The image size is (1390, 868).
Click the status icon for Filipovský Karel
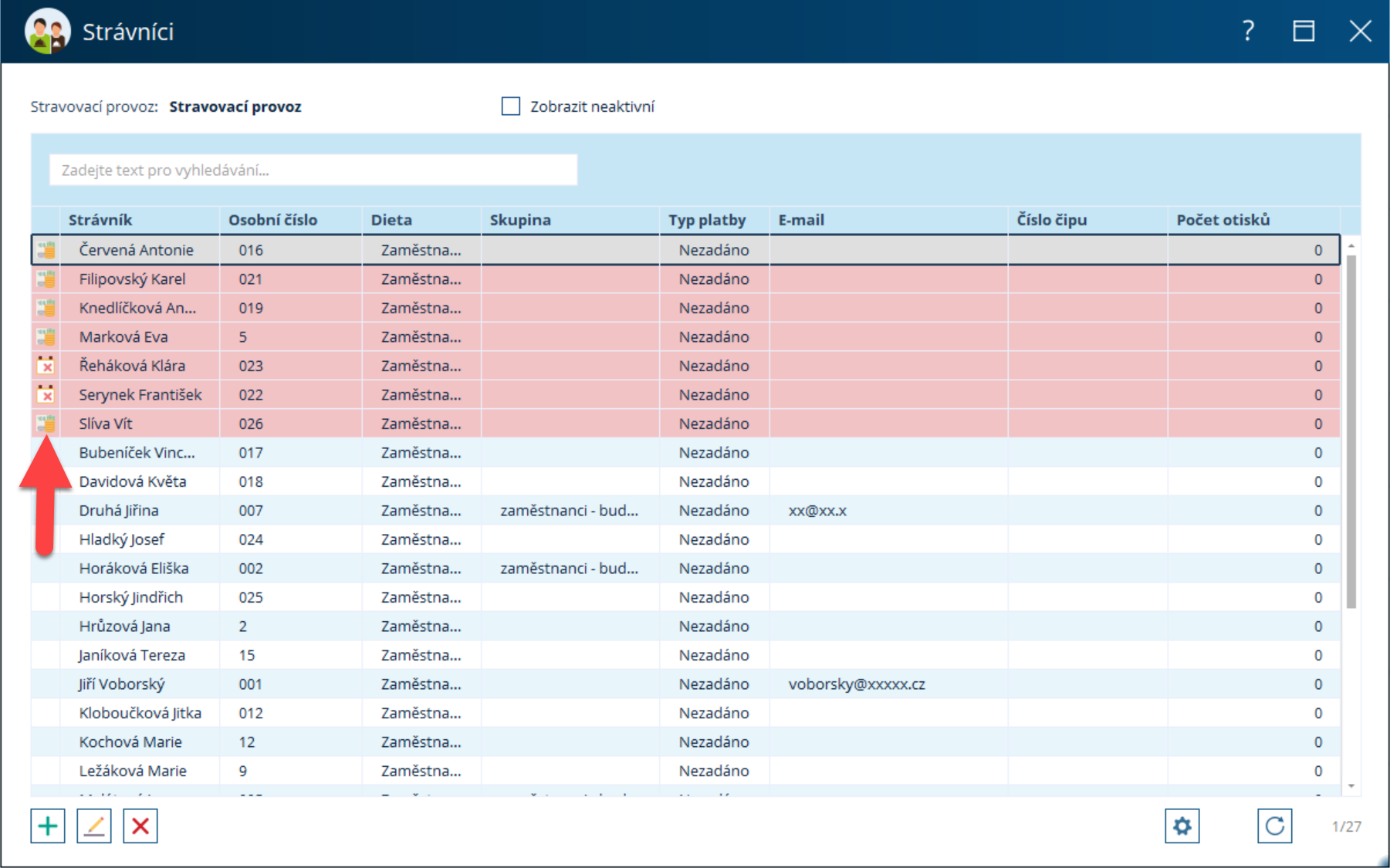pyautogui.click(x=46, y=279)
